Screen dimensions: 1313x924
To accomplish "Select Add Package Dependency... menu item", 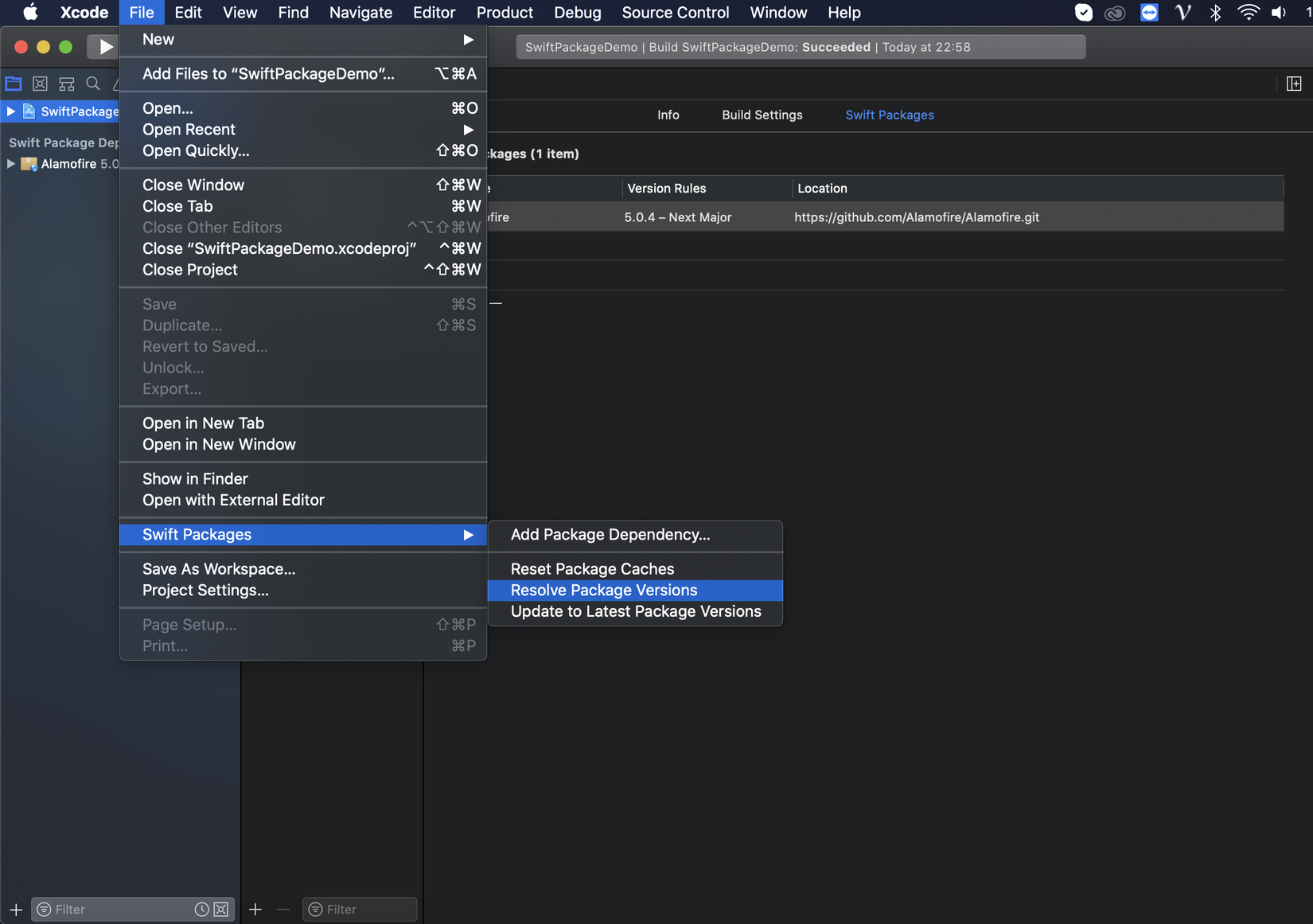I will pyautogui.click(x=610, y=535).
